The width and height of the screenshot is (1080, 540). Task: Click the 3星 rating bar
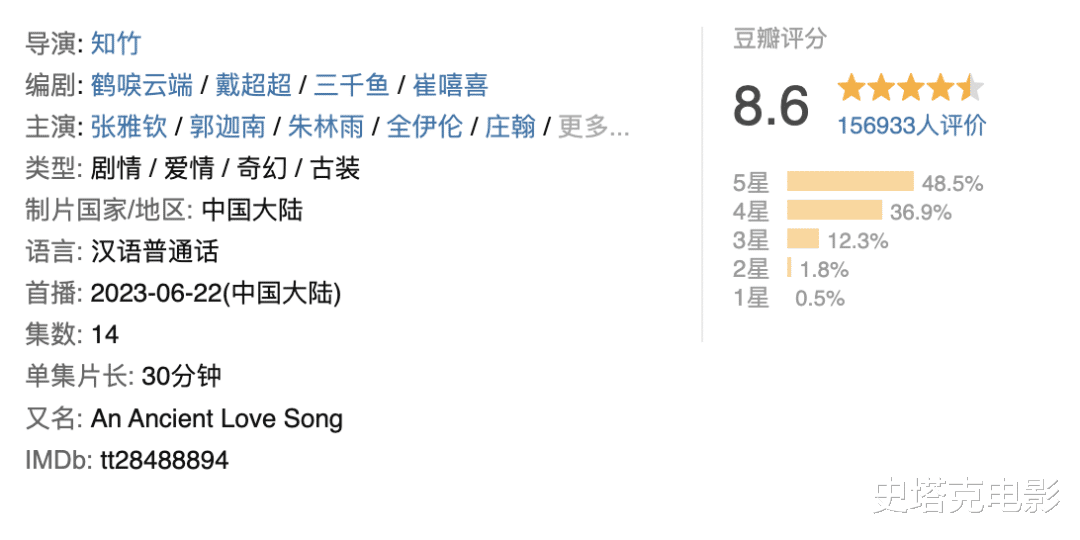[803, 240]
